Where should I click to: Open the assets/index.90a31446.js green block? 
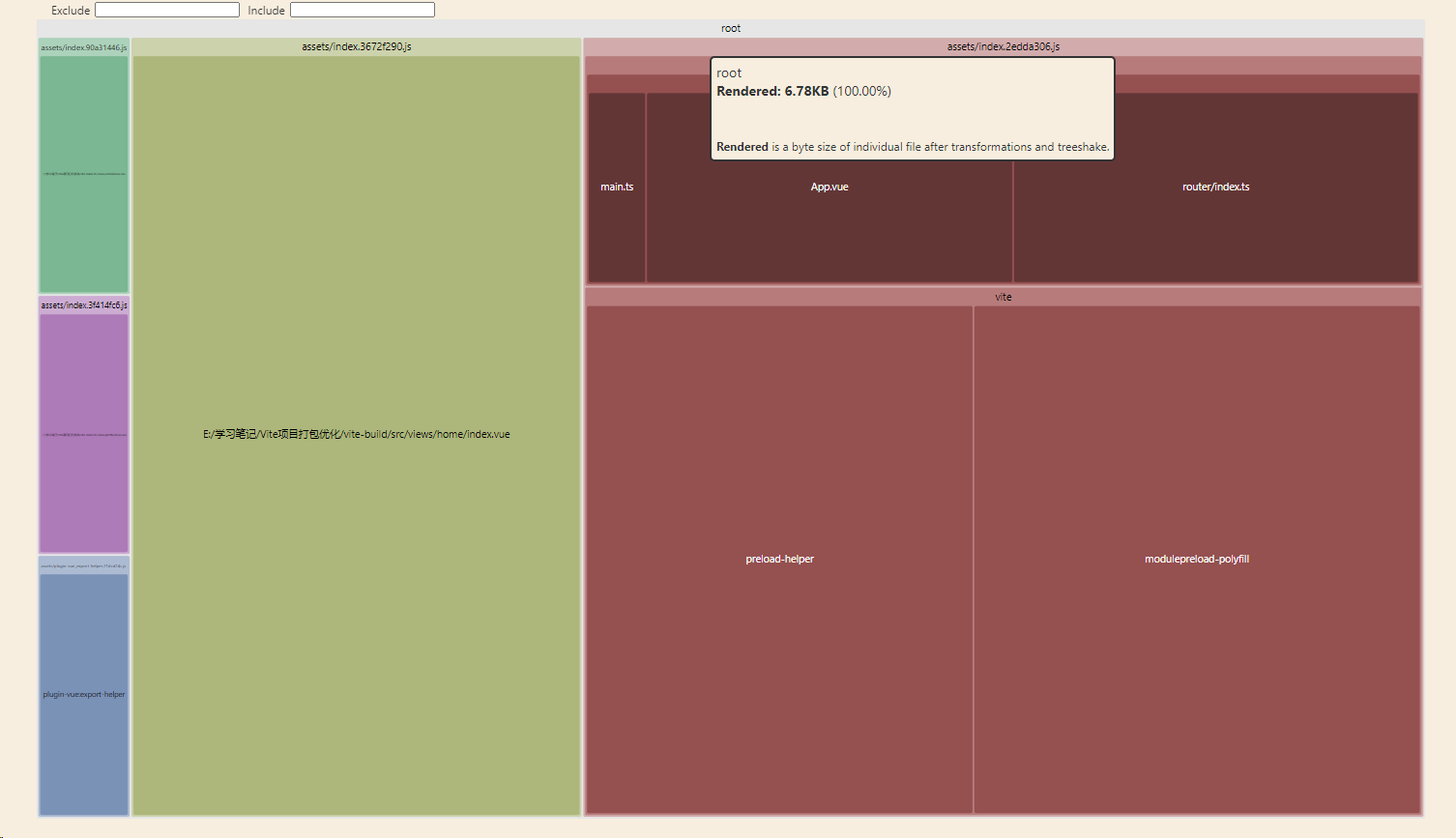point(84,174)
